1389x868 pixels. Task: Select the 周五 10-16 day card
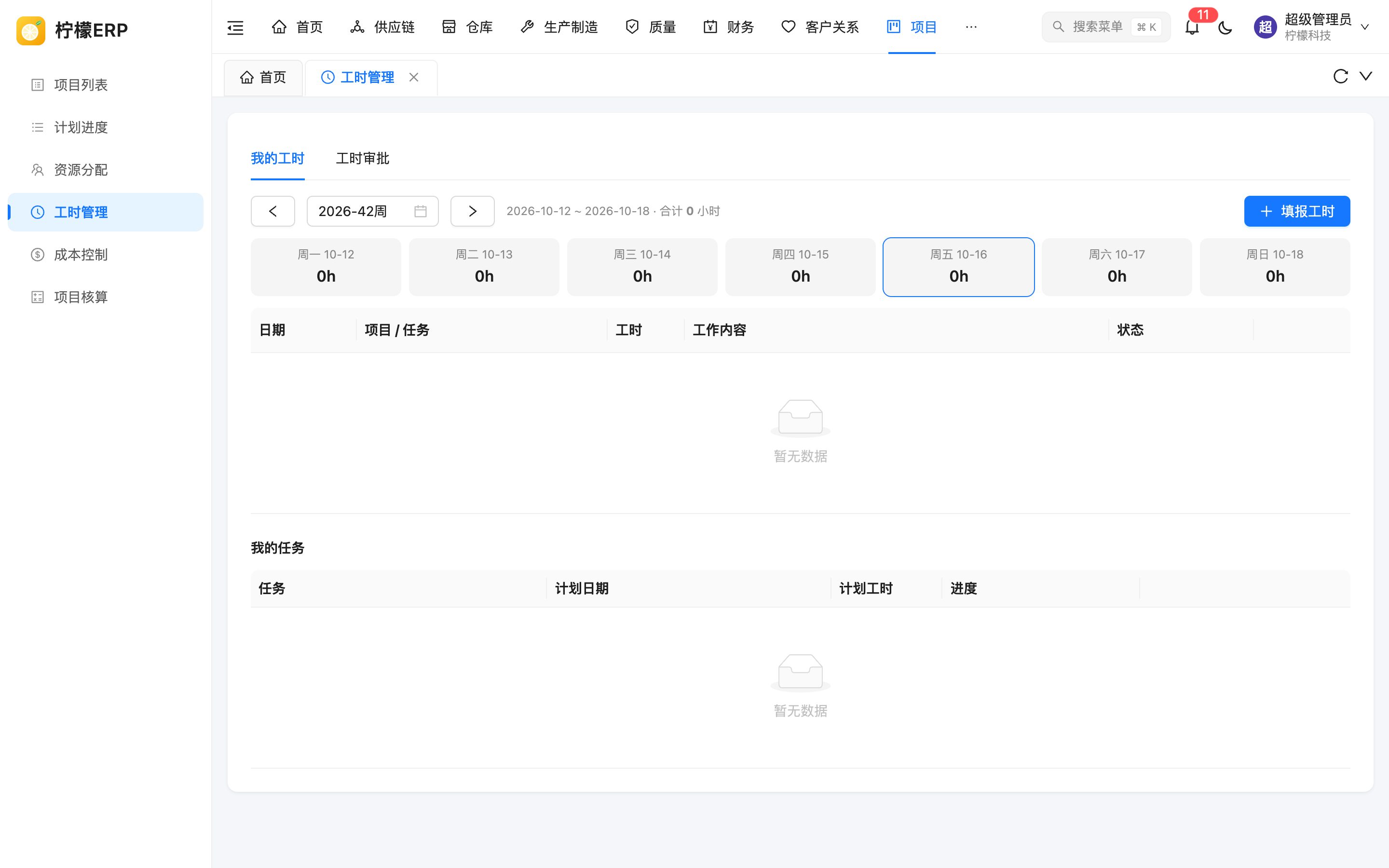(x=958, y=267)
